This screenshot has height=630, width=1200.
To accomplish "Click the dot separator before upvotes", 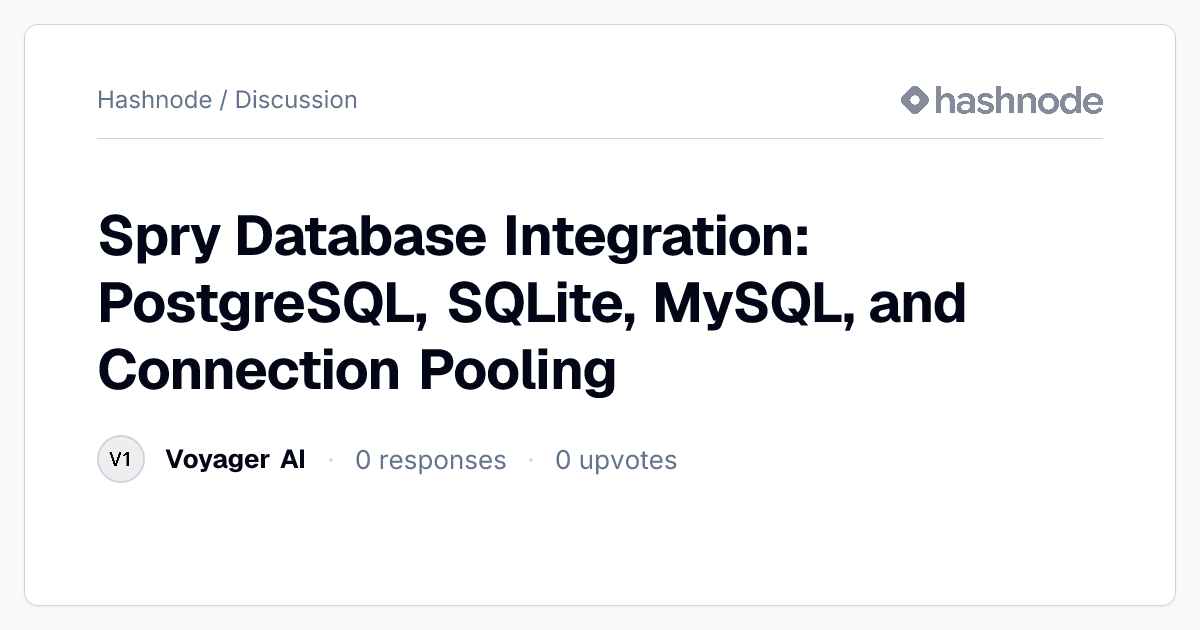I will pos(531,460).
